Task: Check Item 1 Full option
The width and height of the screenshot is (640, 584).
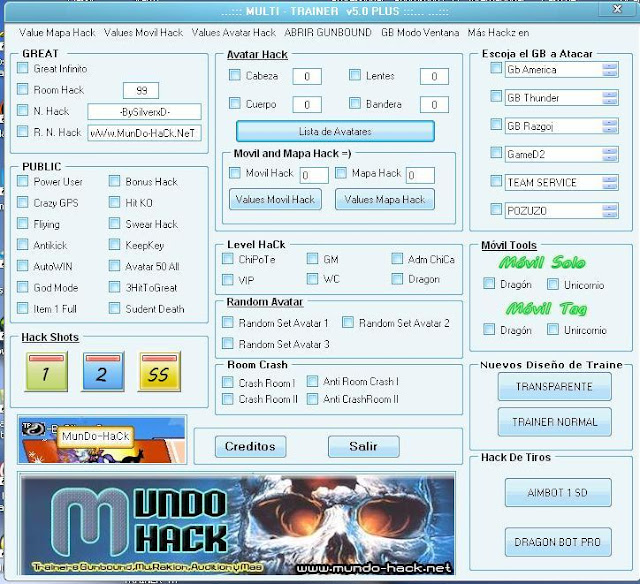Action: point(23,308)
